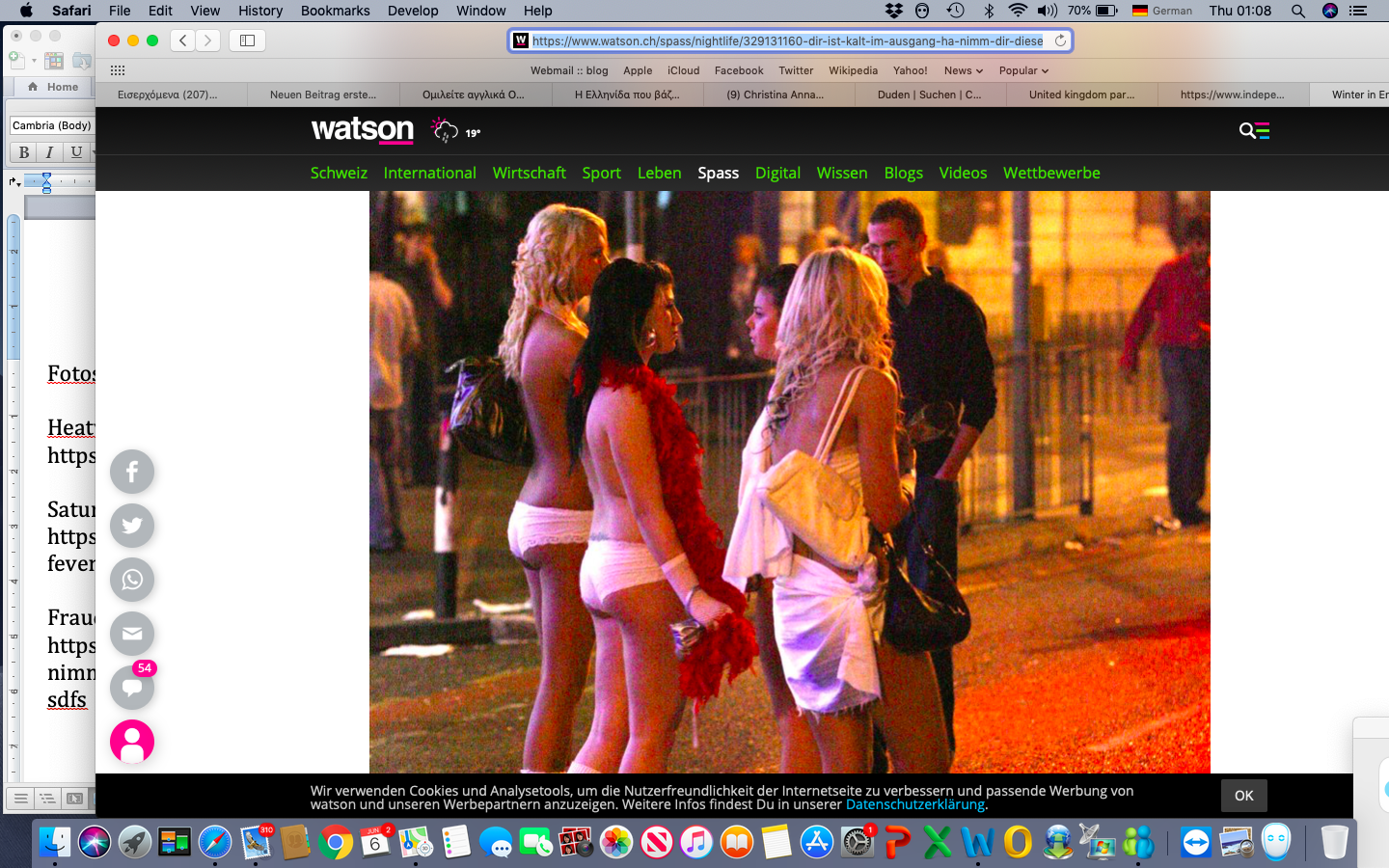The width and height of the screenshot is (1389, 868).
Task: Open Dropbox menu bar icon
Action: click(894, 11)
